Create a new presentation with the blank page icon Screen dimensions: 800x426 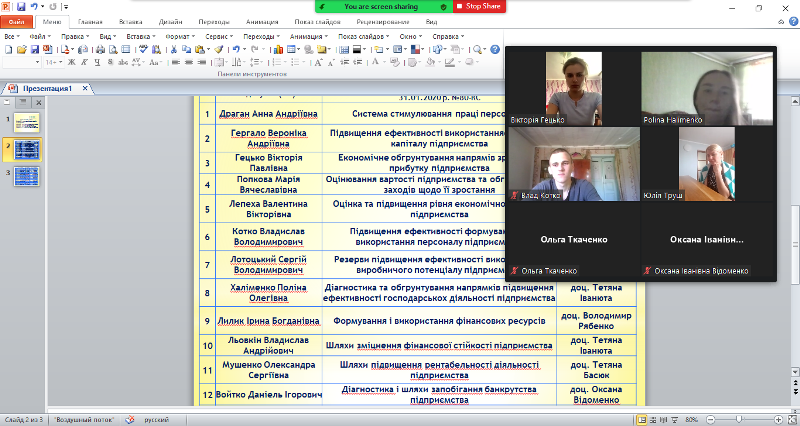click(x=8, y=49)
